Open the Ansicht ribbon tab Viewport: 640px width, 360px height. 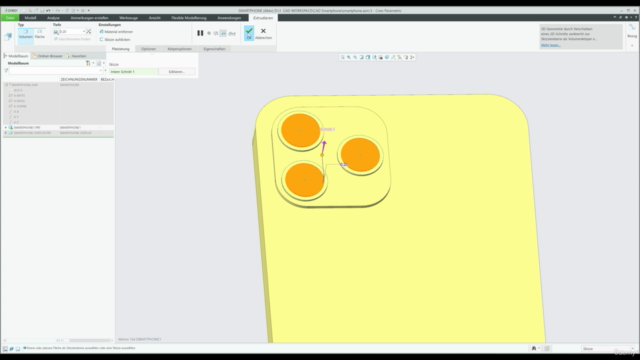[x=154, y=18]
